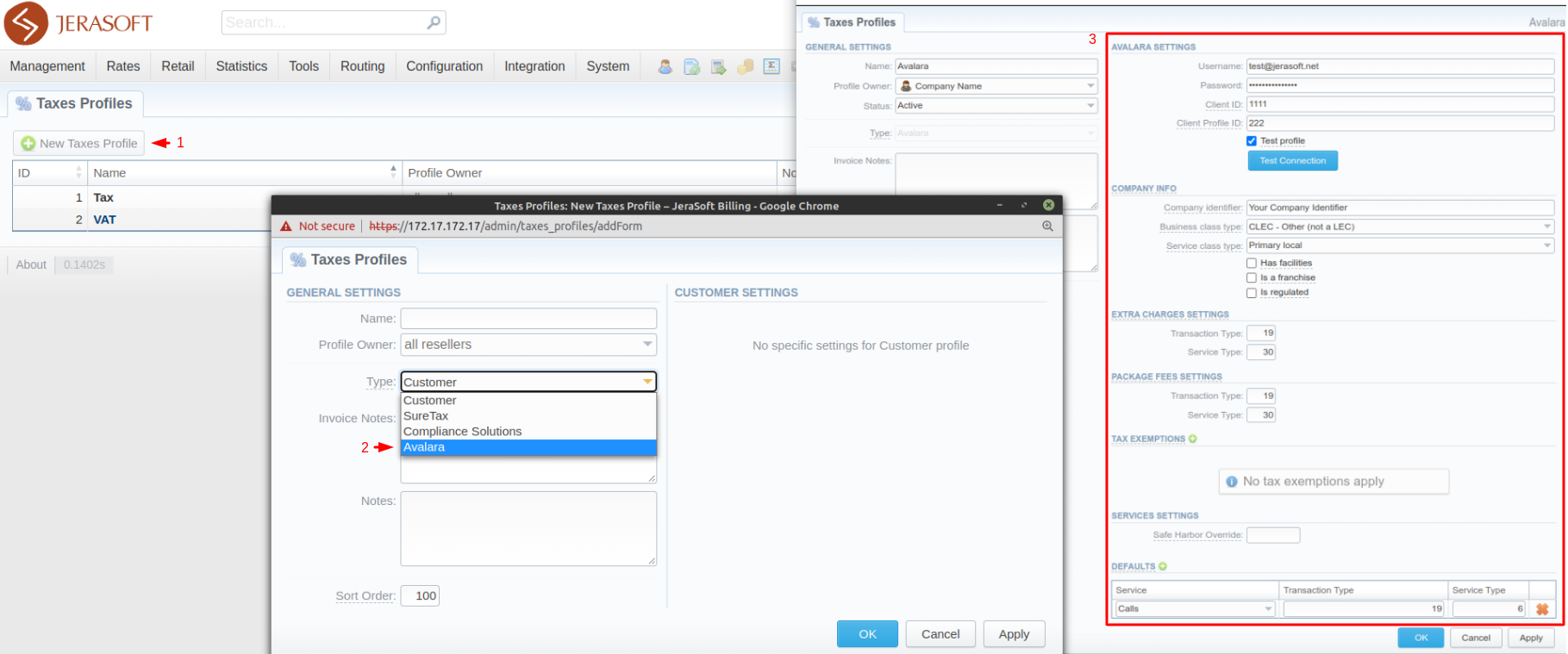The height and width of the screenshot is (654, 1568).
Task: Click the New Taxes Profile button
Action: click(79, 143)
